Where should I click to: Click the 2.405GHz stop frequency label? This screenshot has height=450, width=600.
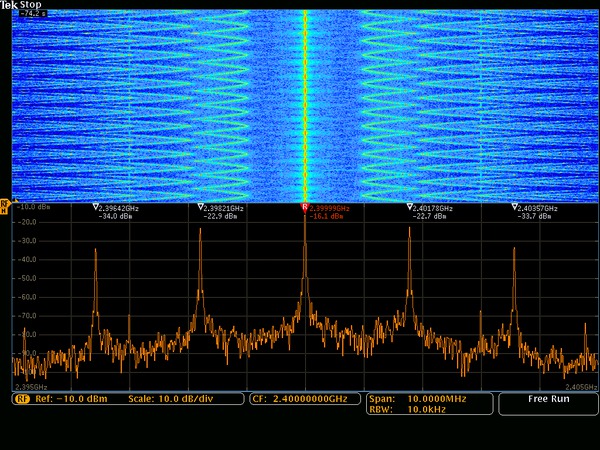[x=582, y=387]
